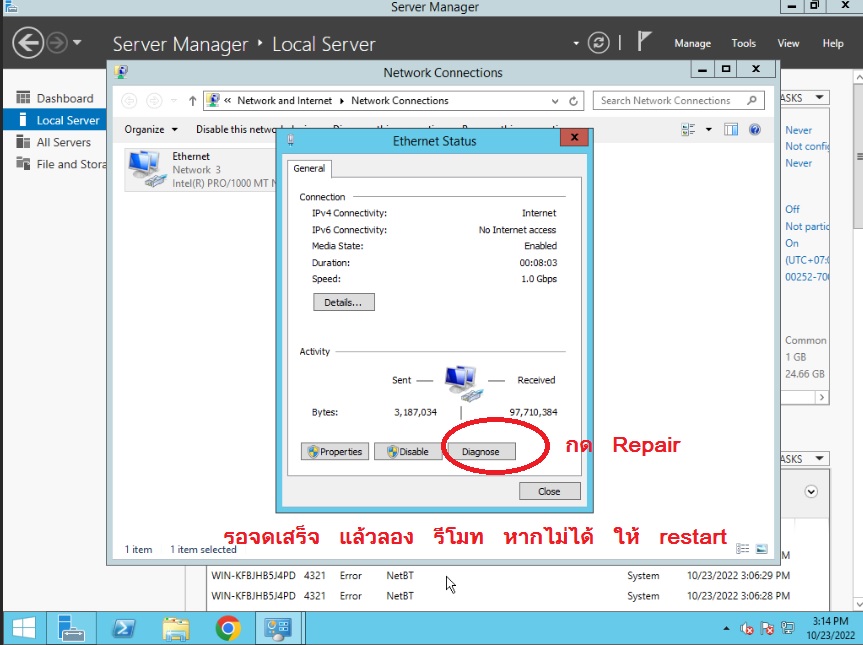Click the Diagnose button
Screen dimensions: 863x645
[480, 451]
